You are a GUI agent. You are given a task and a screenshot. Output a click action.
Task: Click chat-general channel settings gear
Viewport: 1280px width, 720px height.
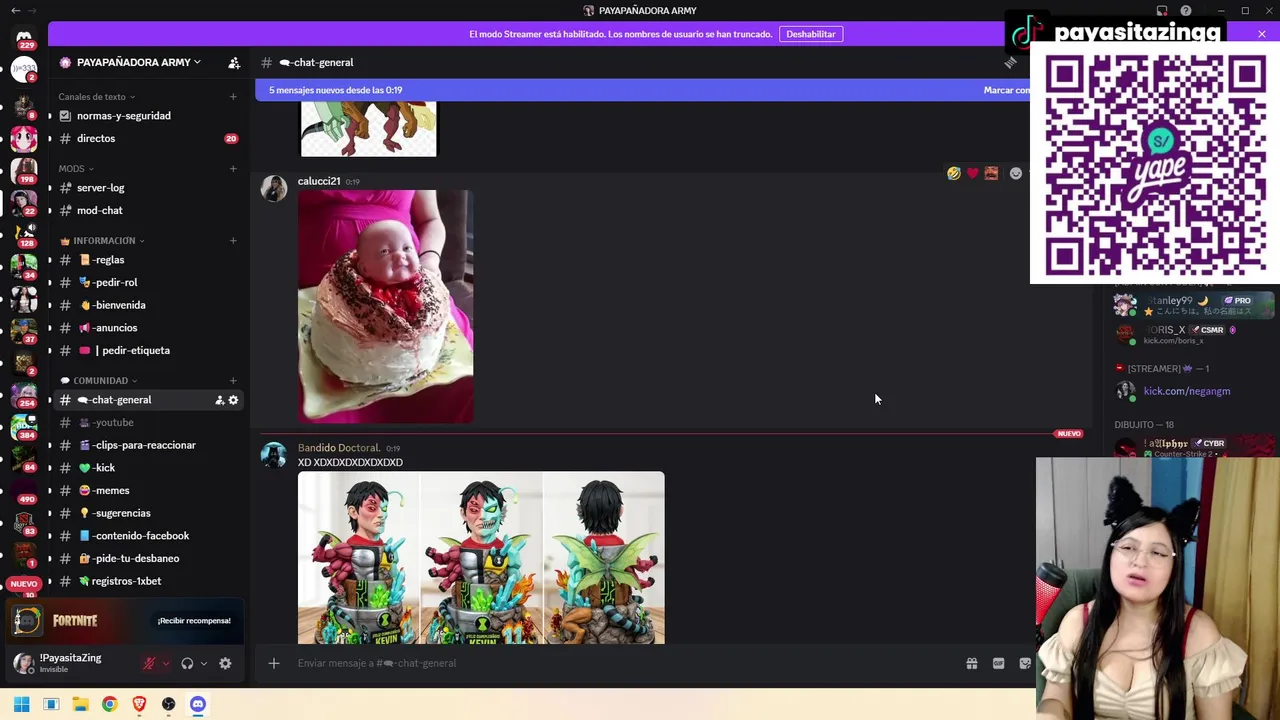234,400
